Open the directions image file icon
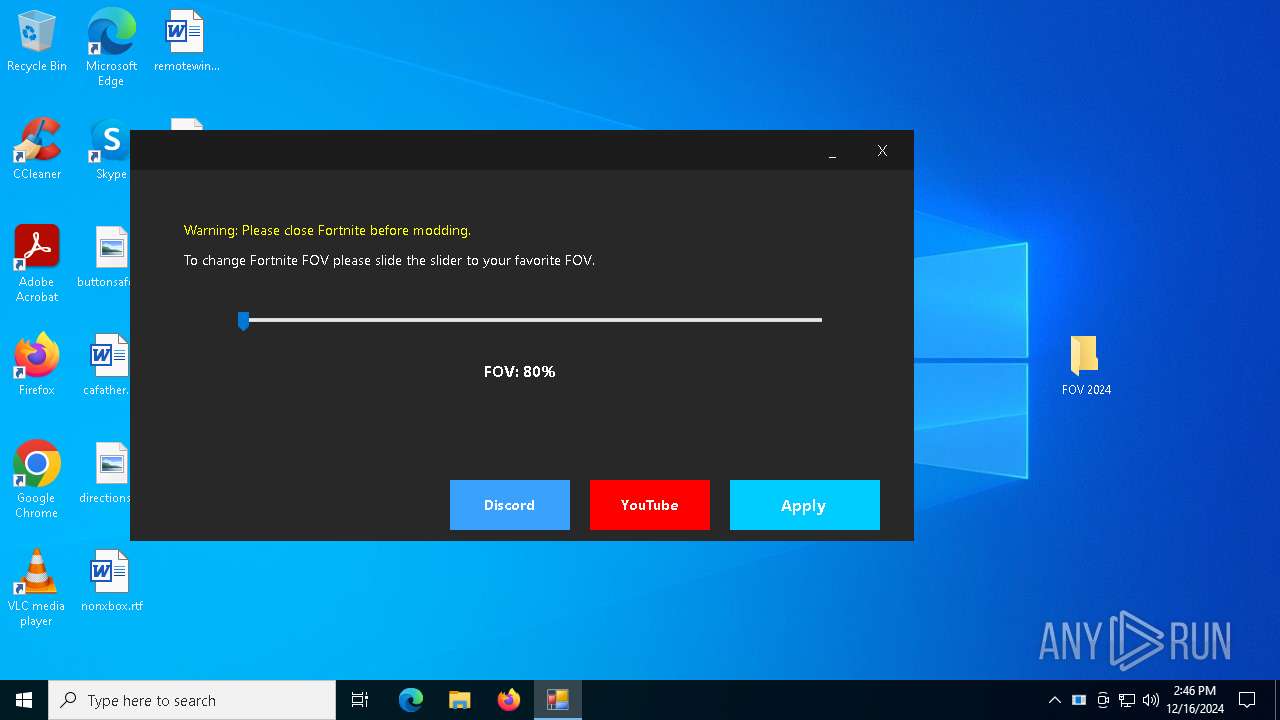The height and width of the screenshot is (720, 1280). click(x=107, y=474)
